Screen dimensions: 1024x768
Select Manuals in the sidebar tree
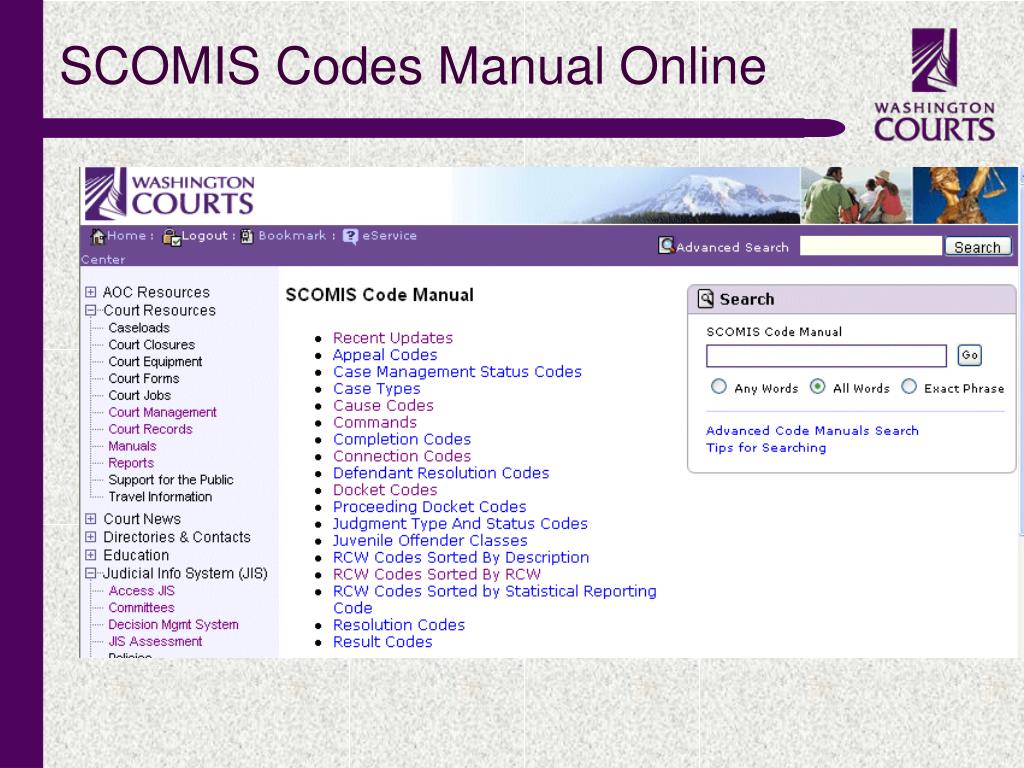(132, 447)
